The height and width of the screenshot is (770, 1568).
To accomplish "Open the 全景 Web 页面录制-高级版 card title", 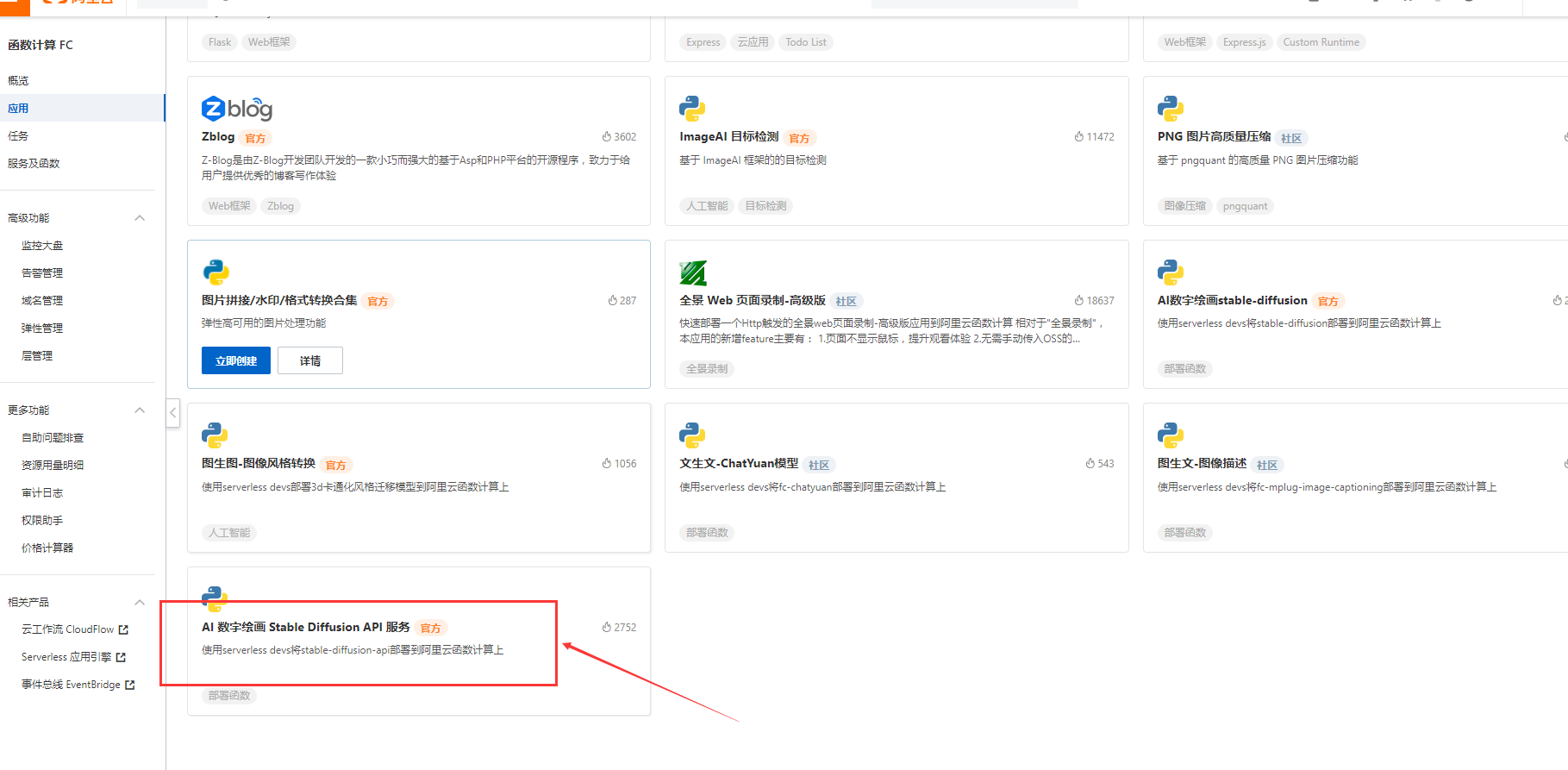I will 753,300.
